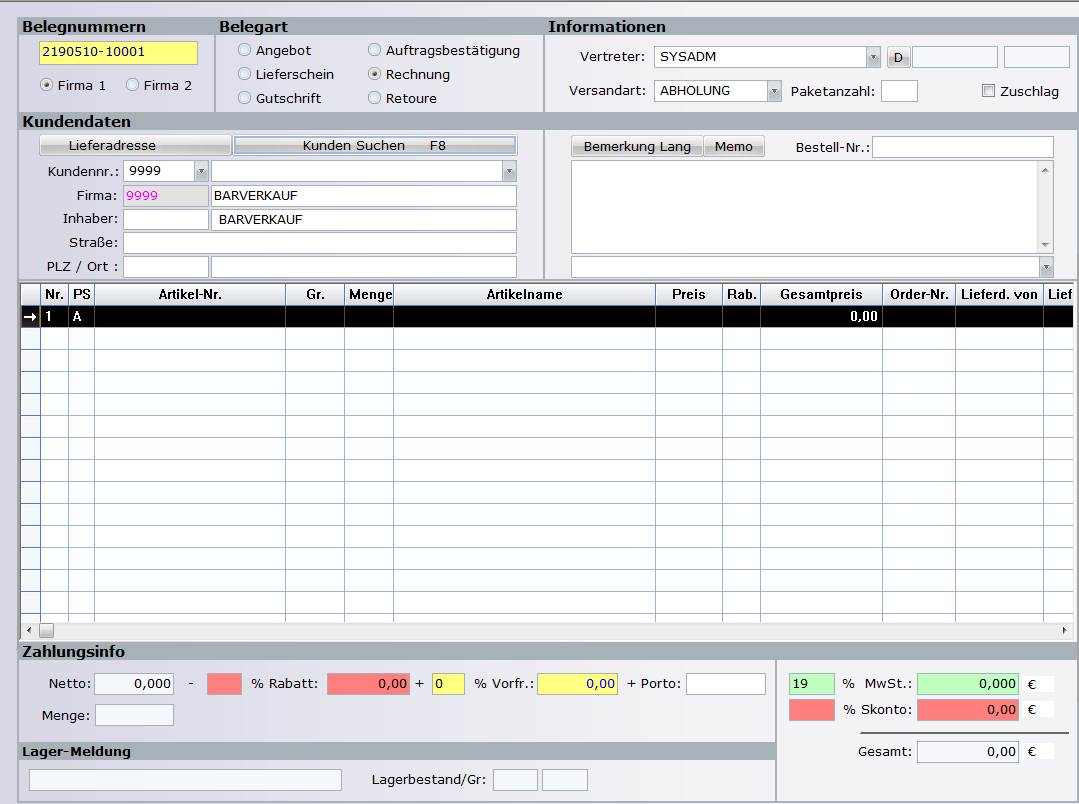Switch to Firma 2

pos(133,85)
